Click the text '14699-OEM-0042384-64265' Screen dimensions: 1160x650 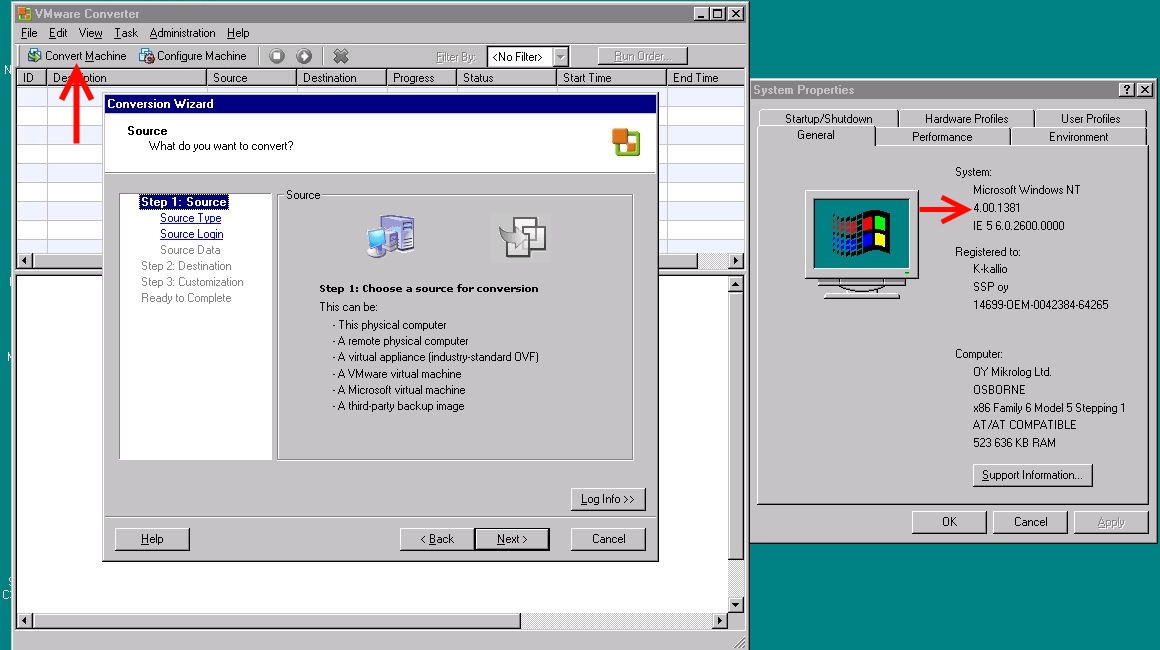click(1040, 305)
